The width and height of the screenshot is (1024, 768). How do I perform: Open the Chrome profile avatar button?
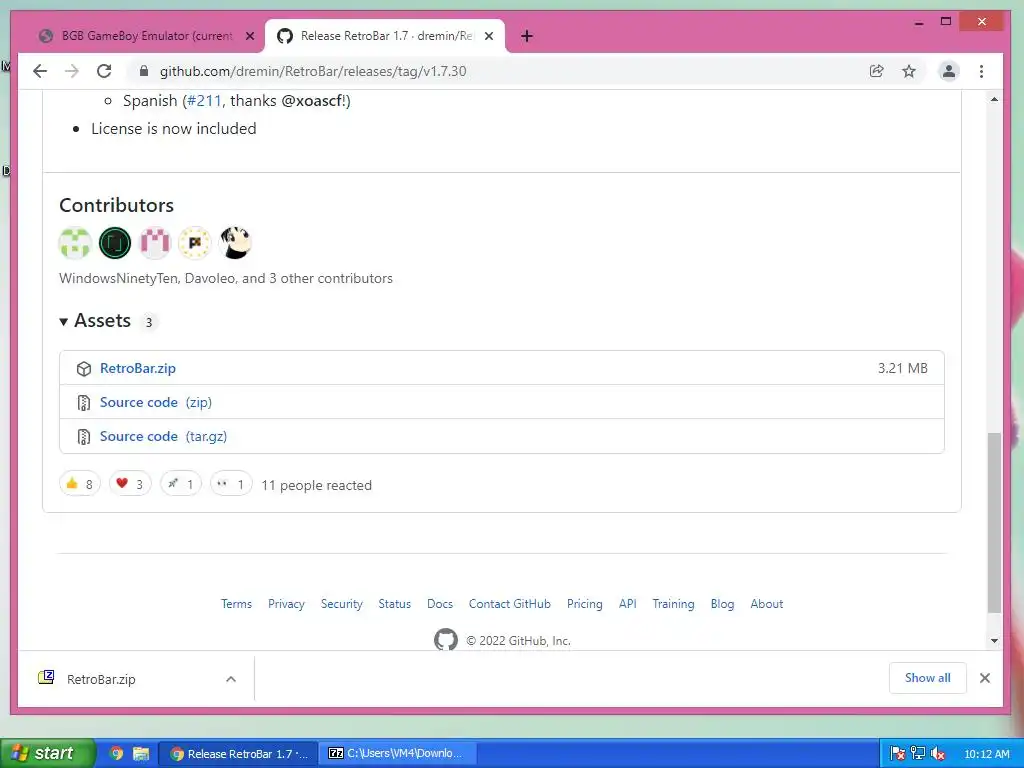coord(948,71)
